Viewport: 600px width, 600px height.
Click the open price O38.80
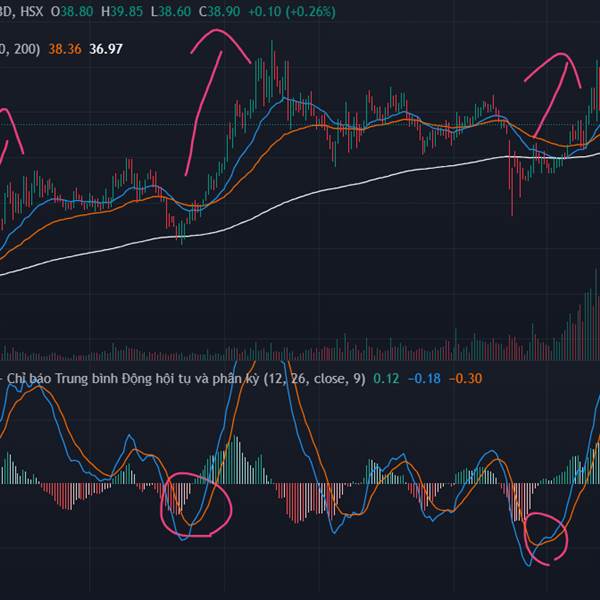coord(72,11)
